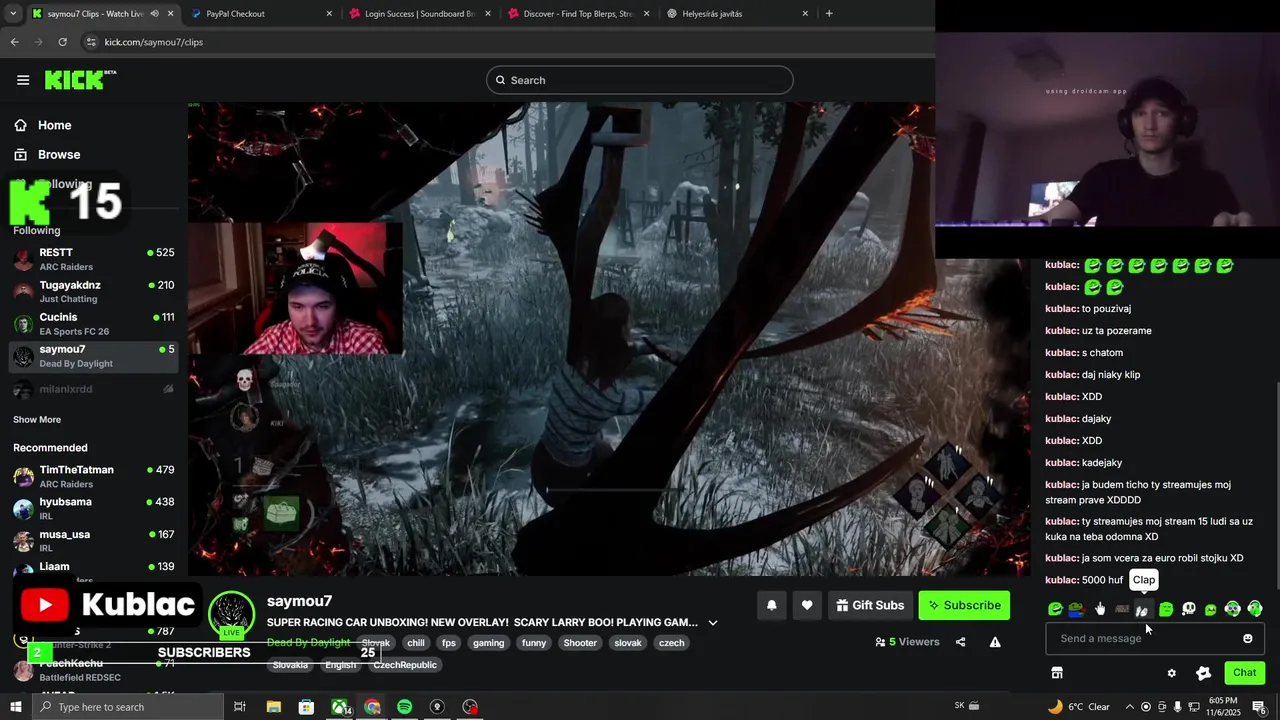Click the report warning triangle icon
The width and height of the screenshot is (1280, 720).
(995, 642)
